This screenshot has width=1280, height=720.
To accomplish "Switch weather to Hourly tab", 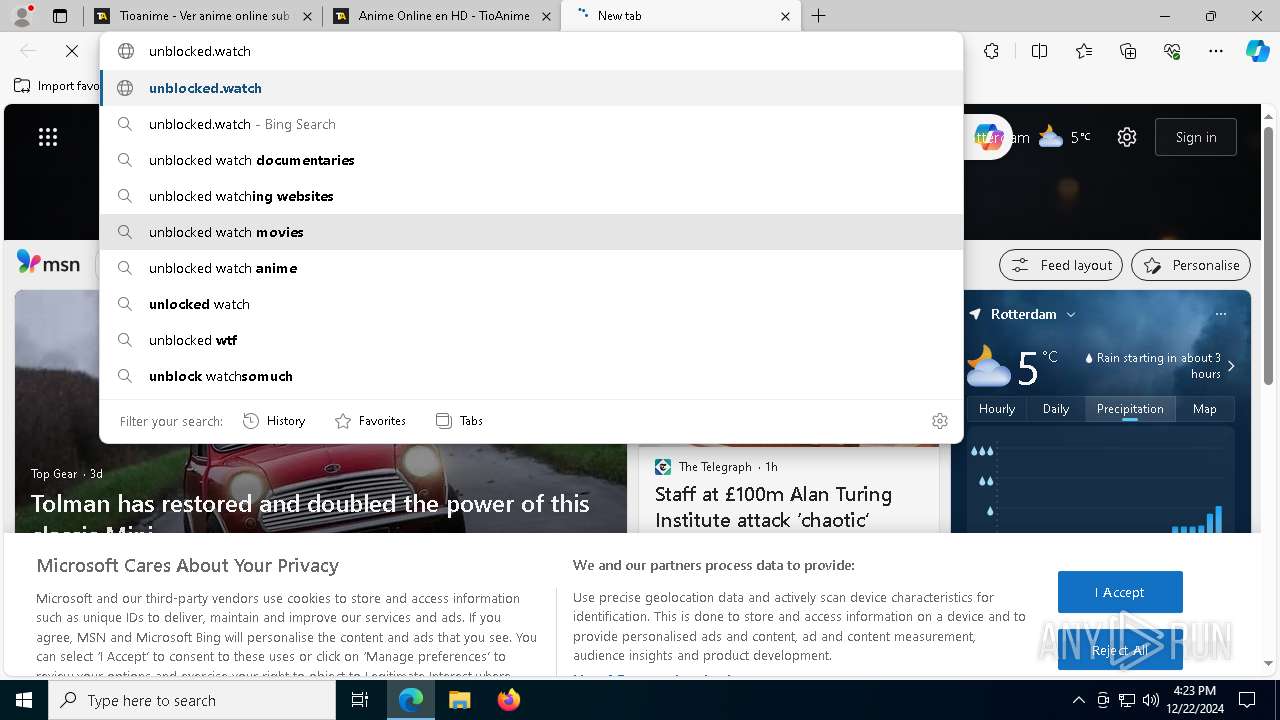I will pyautogui.click(x=997, y=408).
